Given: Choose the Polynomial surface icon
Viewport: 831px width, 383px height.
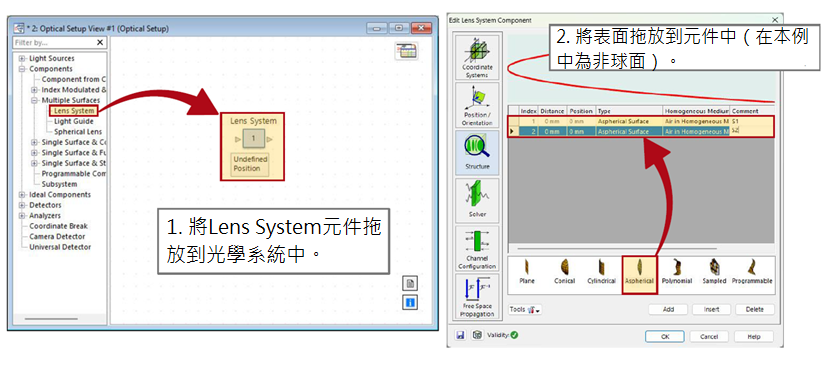Looking at the screenshot, I should coord(677,272).
